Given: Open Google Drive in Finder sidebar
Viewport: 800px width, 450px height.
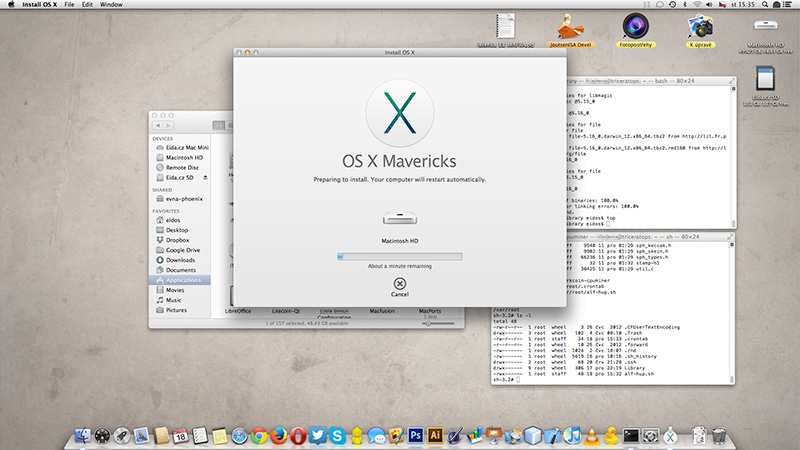Looking at the screenshot, I should (178, 250).
